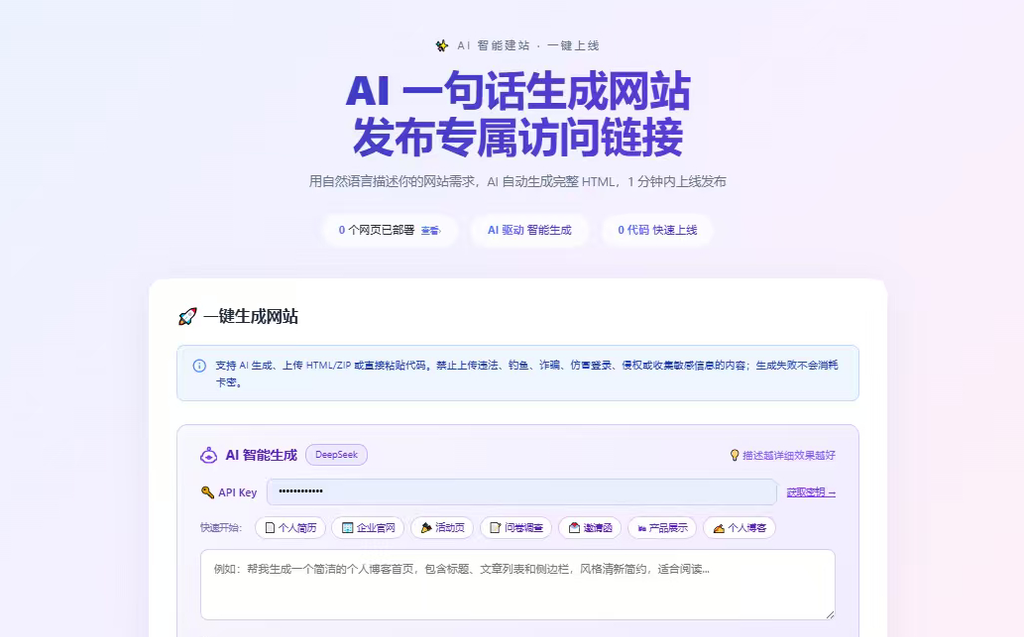Click the subtitle starting 用自然语言描述
1024x637 pixels.
[x=517, y=182]
